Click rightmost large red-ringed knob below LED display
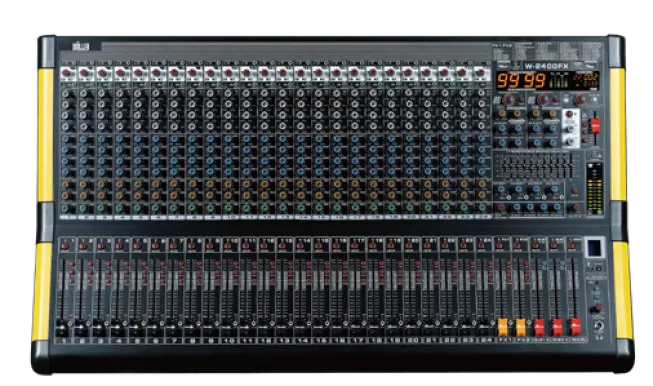653x386 pixels. (x=581, y=100)
